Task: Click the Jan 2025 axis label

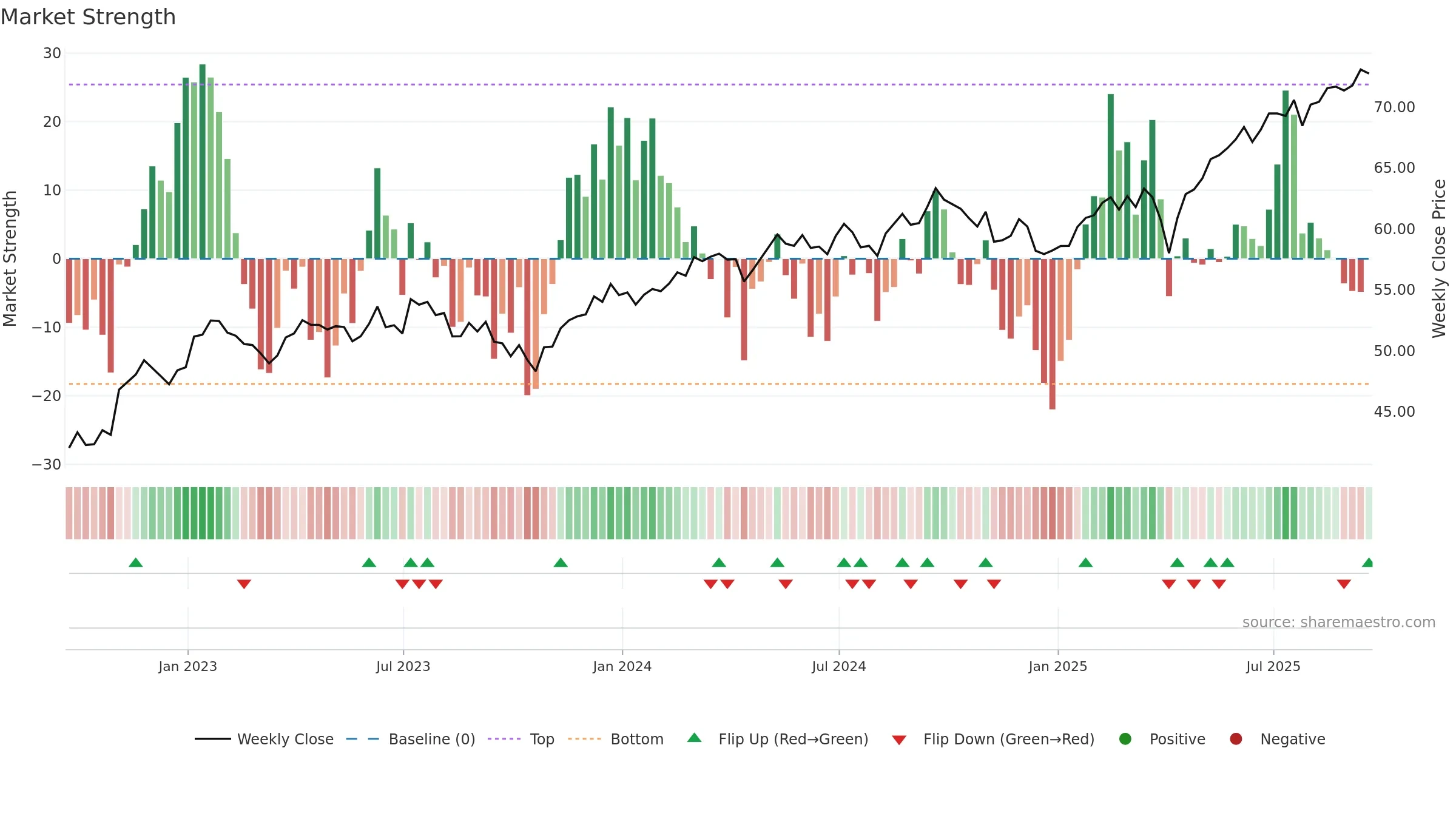Action: pyautogui.click(x=1058, y=666)
